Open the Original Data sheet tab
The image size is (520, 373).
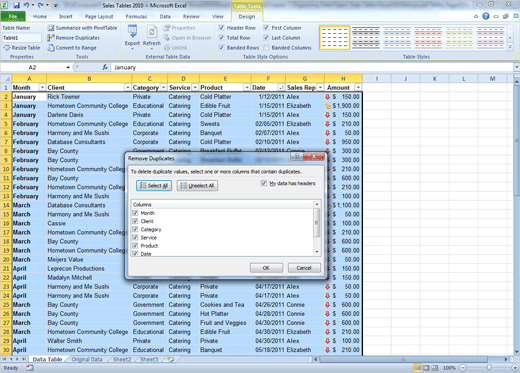pyautogui.click(x=87, y=359)
